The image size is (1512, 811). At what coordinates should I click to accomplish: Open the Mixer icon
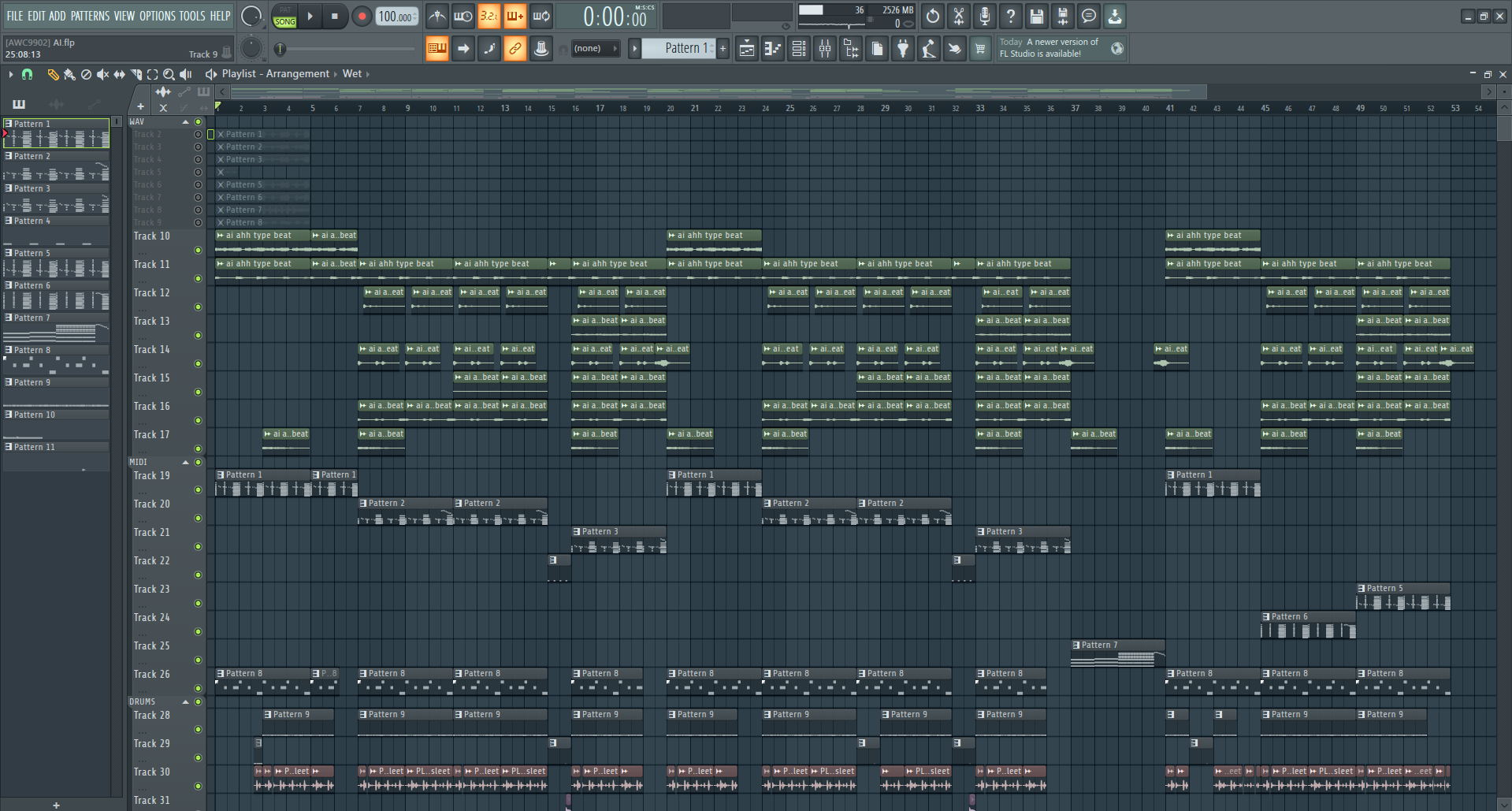[x=825, y=49]
